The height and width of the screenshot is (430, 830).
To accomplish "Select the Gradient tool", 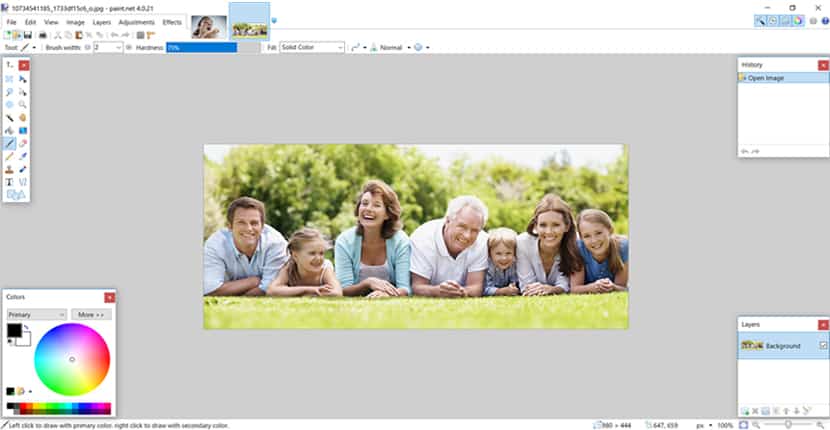I will pyautogui.click(x=23, y=130).
